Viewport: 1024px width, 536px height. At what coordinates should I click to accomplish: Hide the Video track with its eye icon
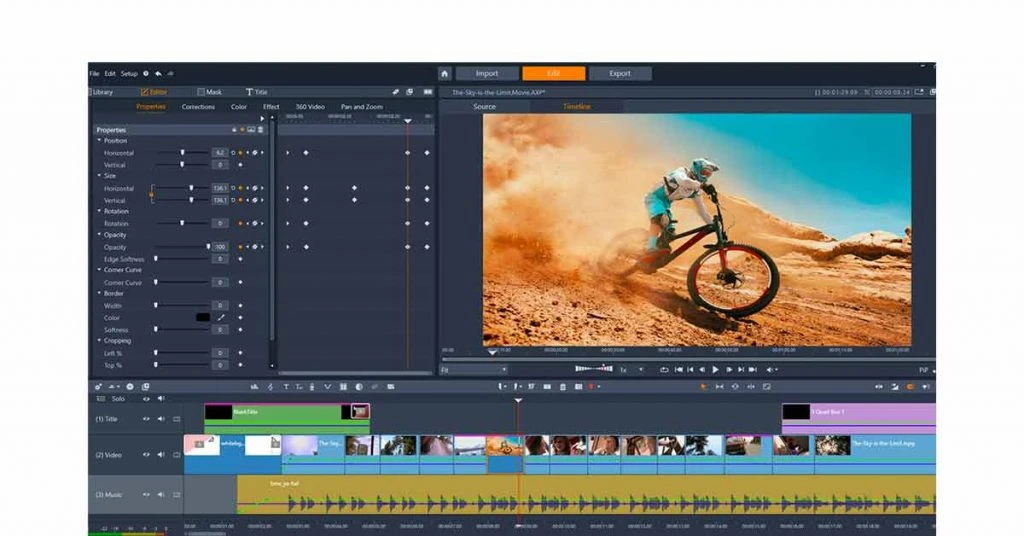pyautogui.click(x=146, y=455)
